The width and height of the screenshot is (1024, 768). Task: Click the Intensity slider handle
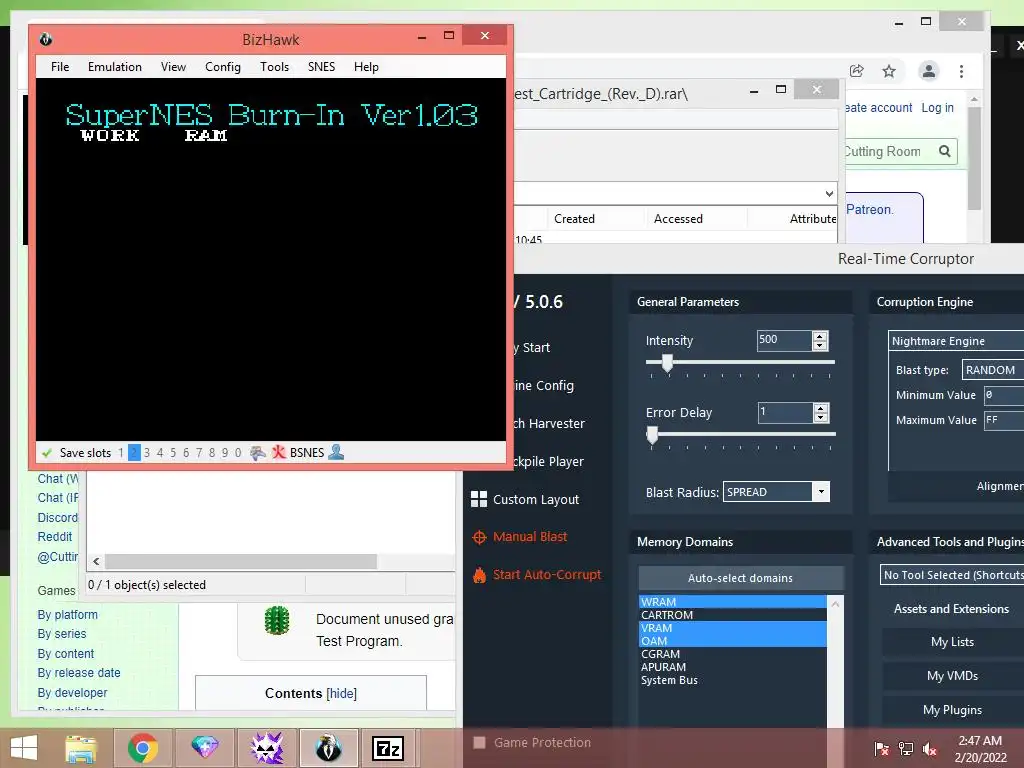(x=667, y=363)
